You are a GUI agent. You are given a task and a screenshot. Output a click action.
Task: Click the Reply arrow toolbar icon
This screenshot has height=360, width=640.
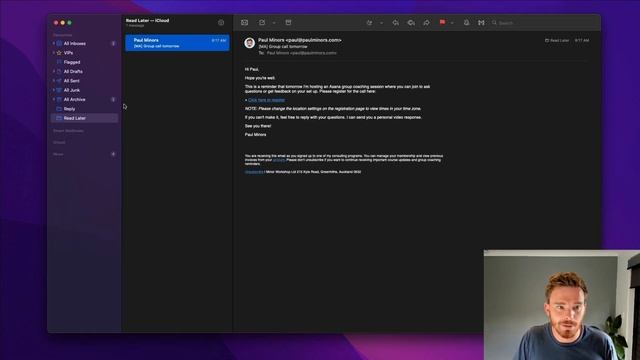pyautogui.click(x=396, y=23)
